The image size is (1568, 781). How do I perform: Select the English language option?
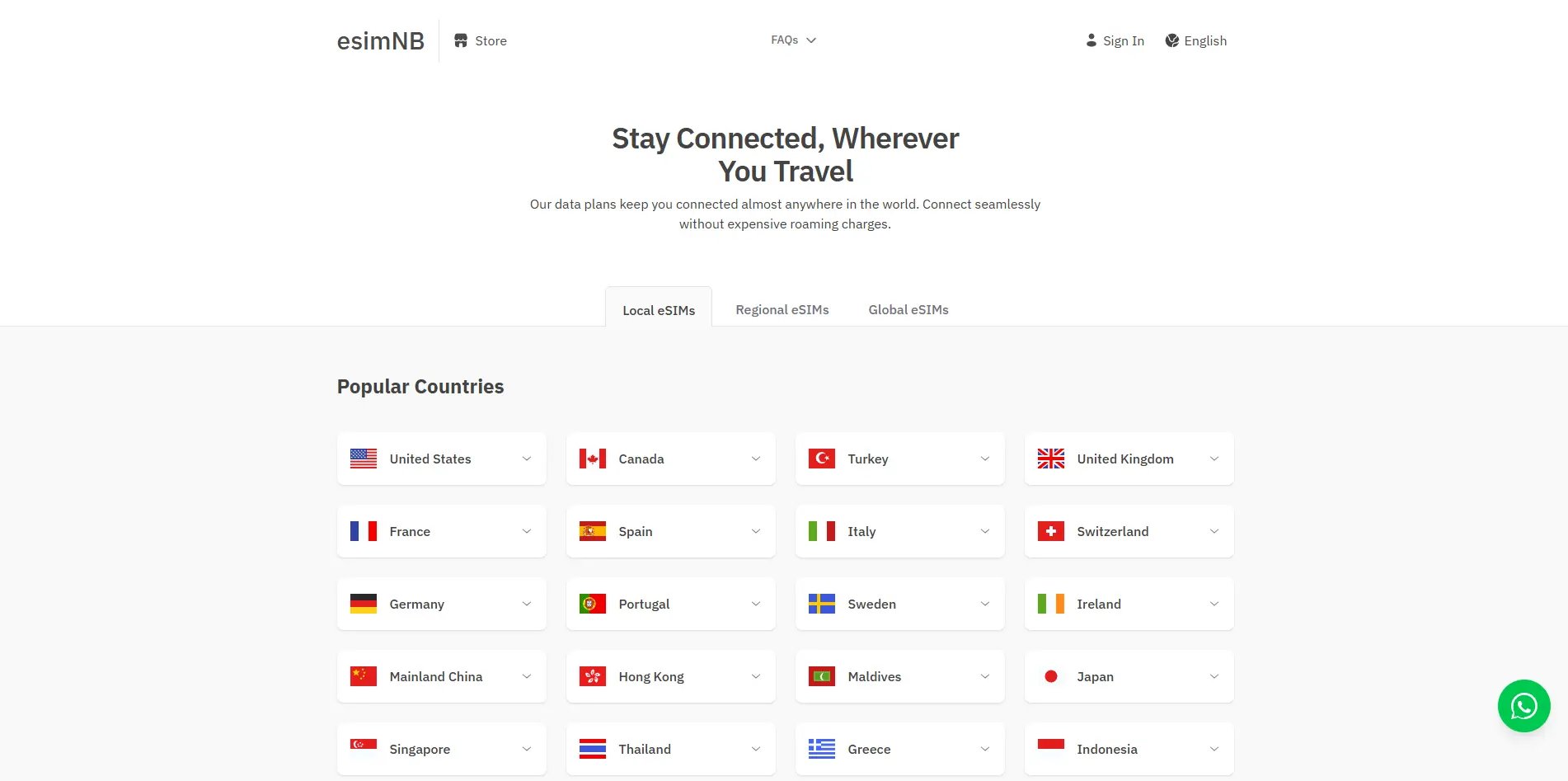tap(1204, 40)
